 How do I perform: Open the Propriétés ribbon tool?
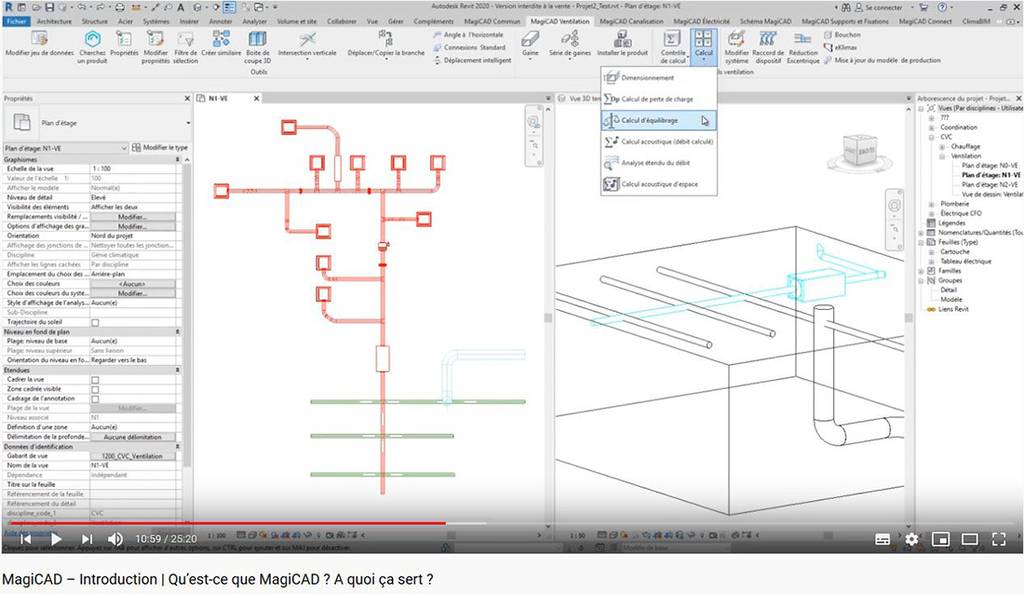pyautogui.click(x=124, y=45)
